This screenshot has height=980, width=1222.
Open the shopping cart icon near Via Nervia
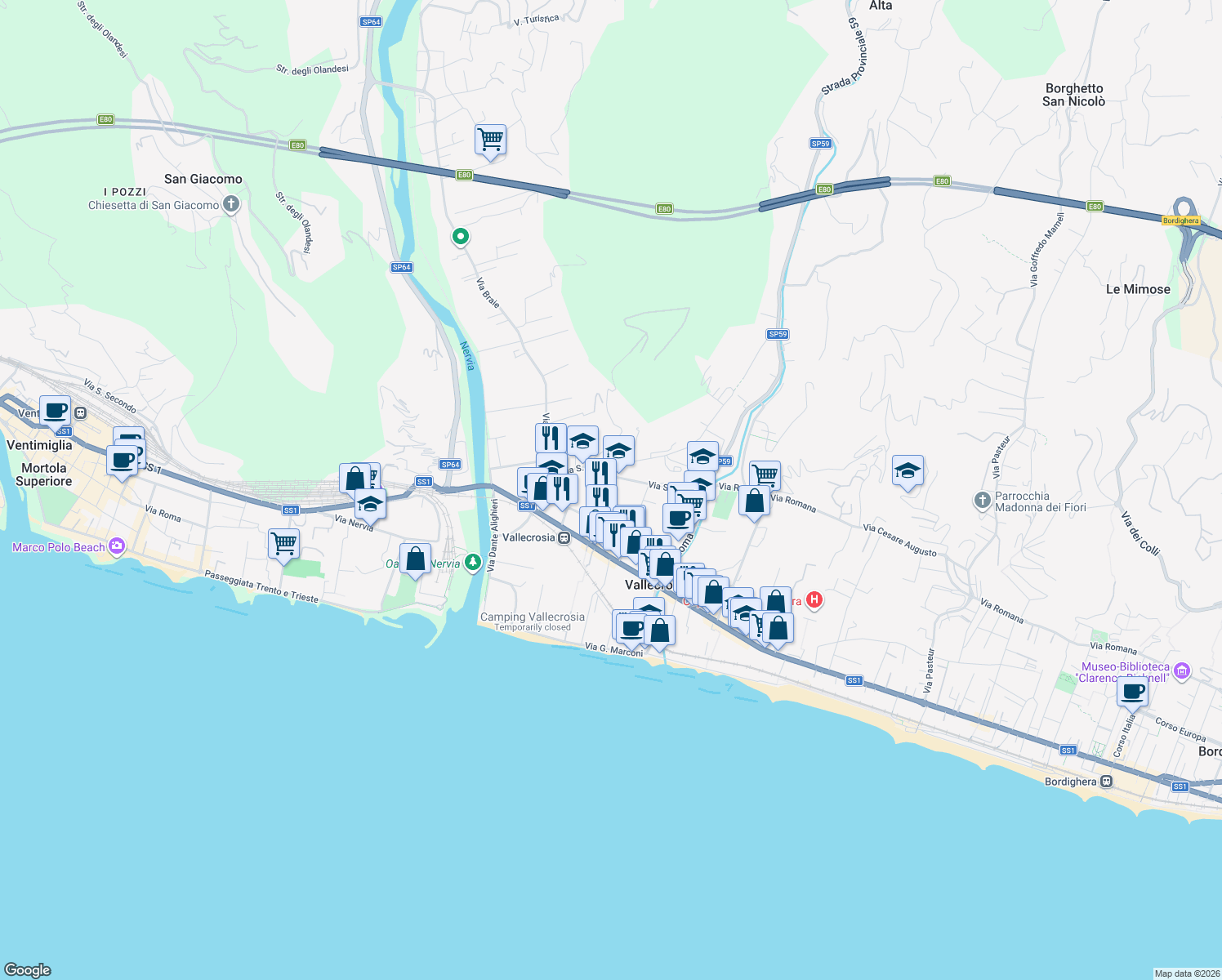coord(283,543)
